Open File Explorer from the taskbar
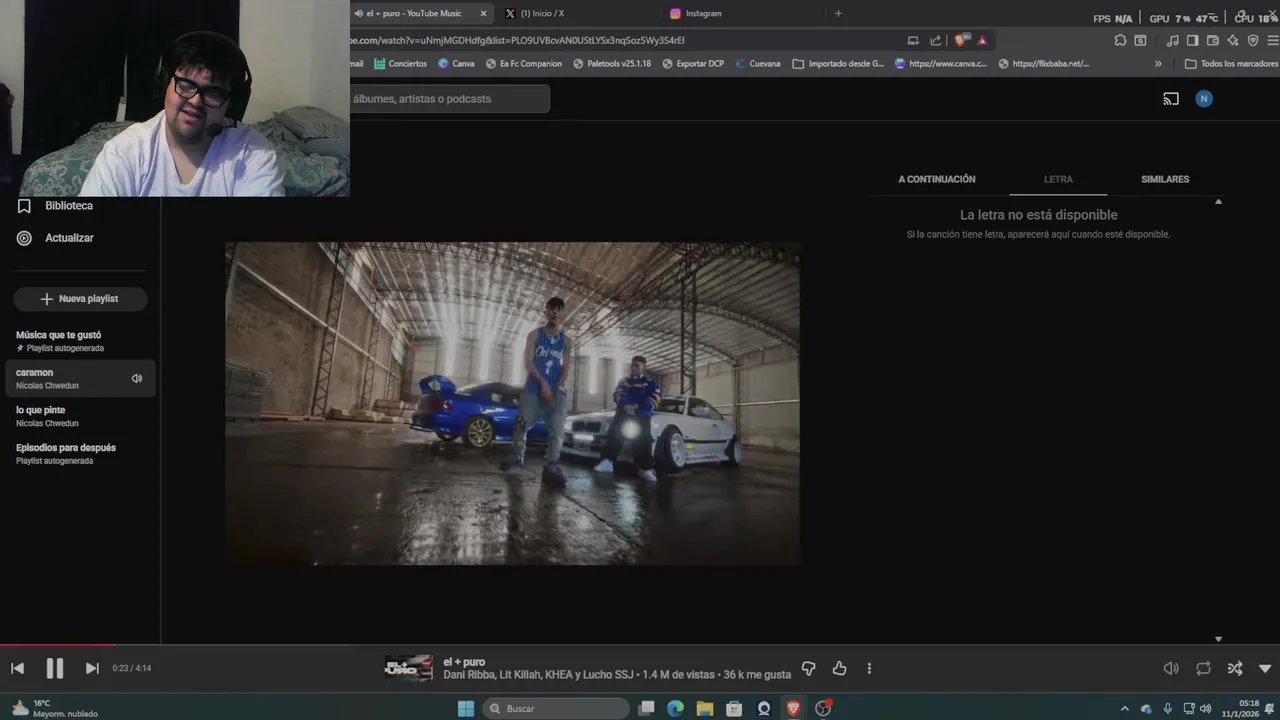This screenshot has width=1280, height=720. point(705,708)
